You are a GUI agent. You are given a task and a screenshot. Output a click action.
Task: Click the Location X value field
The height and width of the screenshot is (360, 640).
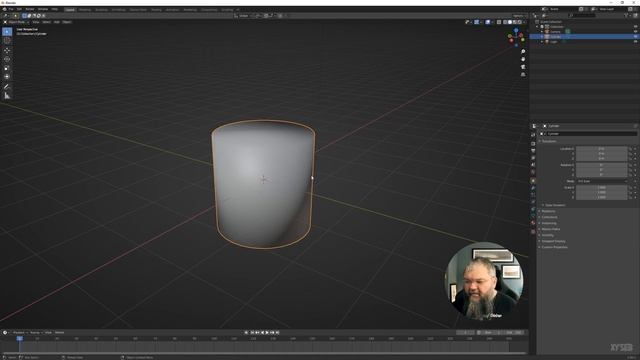(602, 149)
